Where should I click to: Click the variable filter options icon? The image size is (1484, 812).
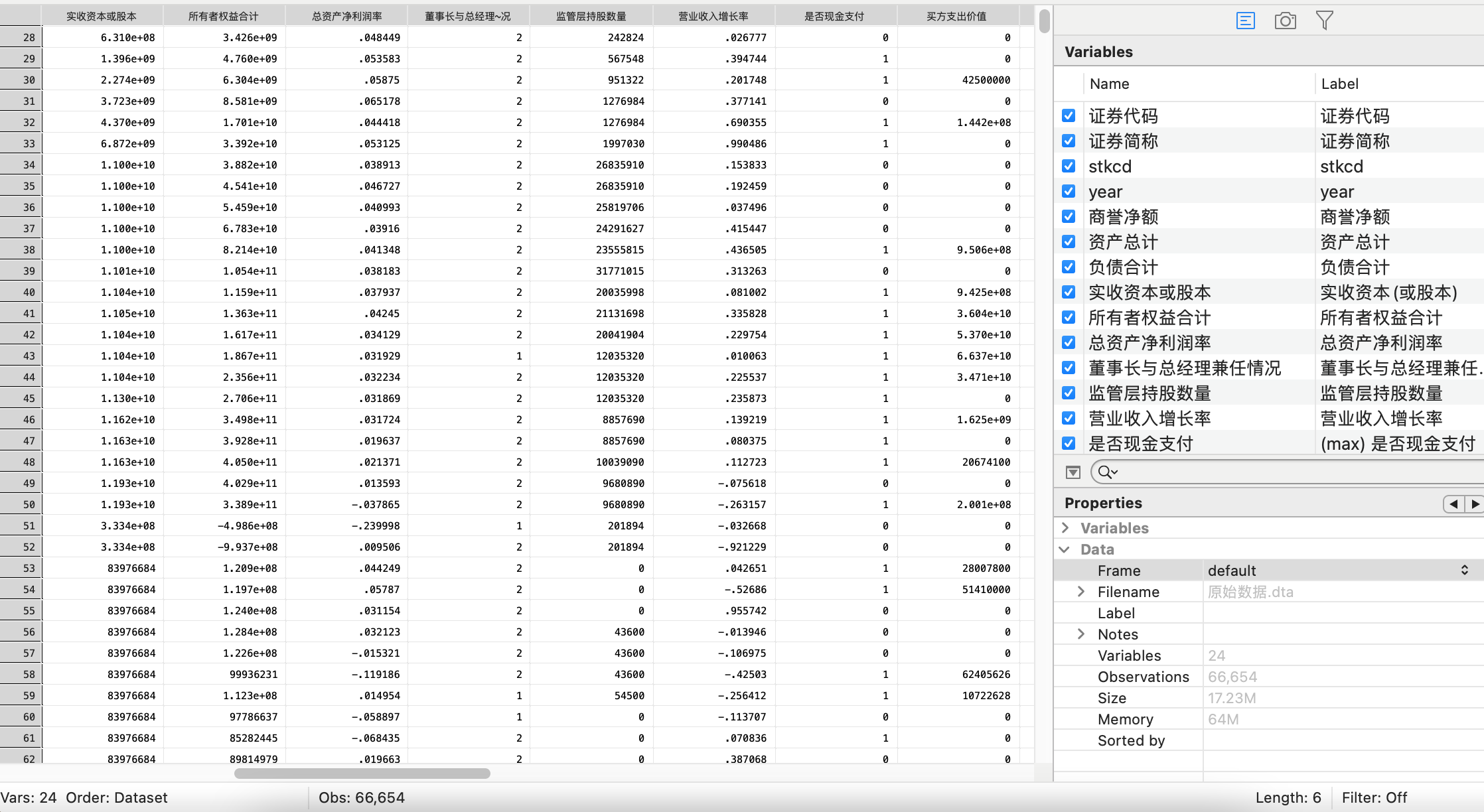(x=1073, y=472)
